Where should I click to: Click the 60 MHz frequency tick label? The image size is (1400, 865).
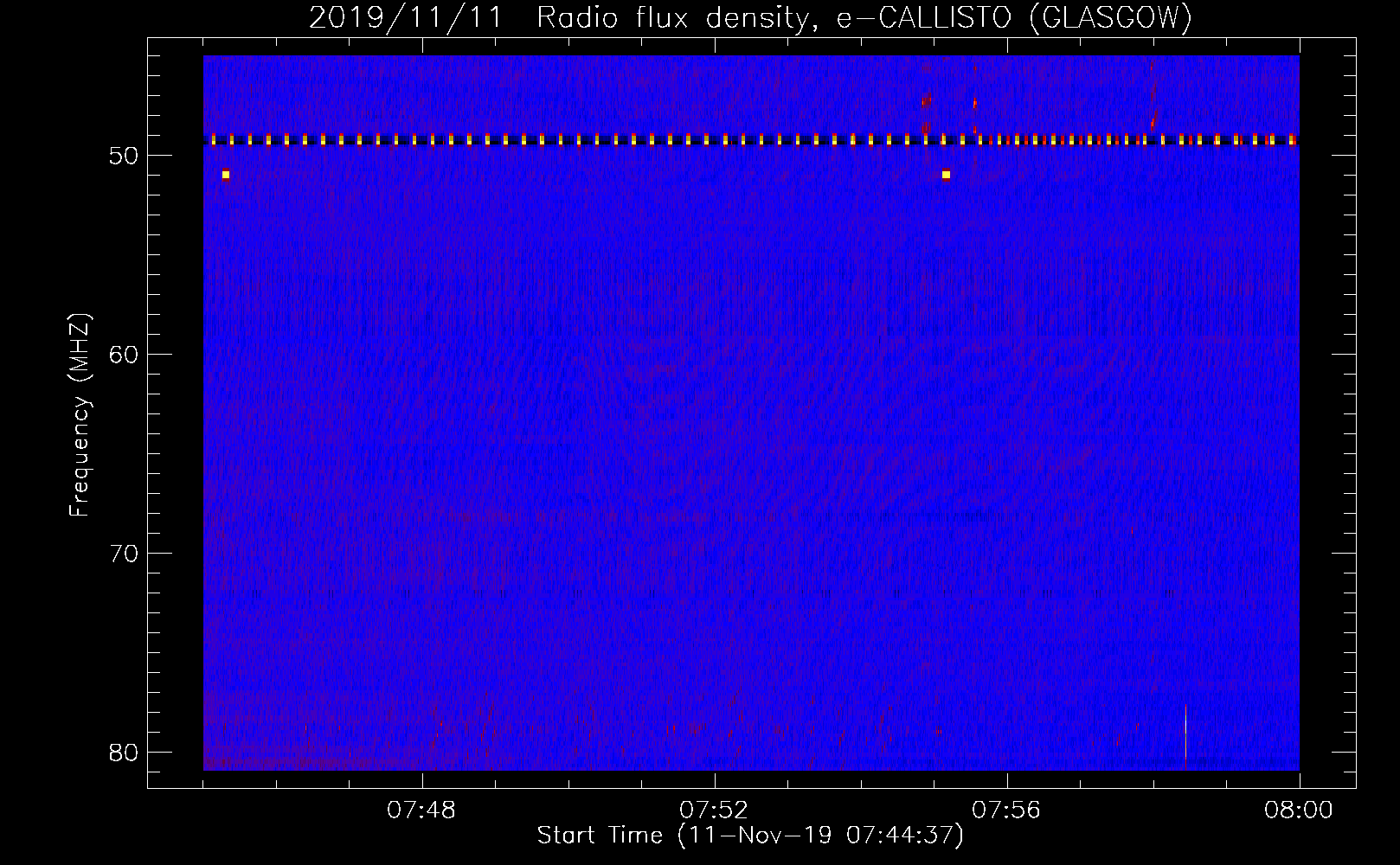pos(124,355)
